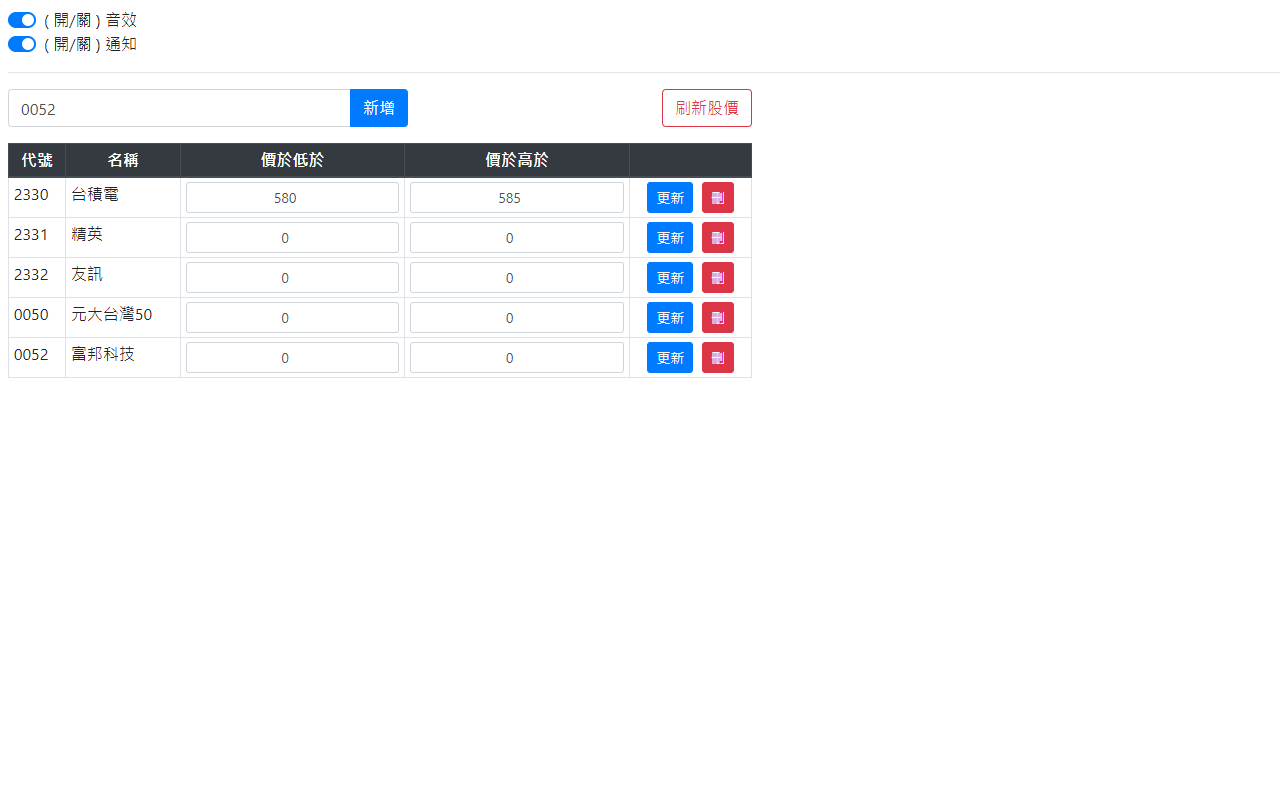Remove 元大台灣50 using its 刪 button
1280x800 pixels.
(x=717, y=317)
